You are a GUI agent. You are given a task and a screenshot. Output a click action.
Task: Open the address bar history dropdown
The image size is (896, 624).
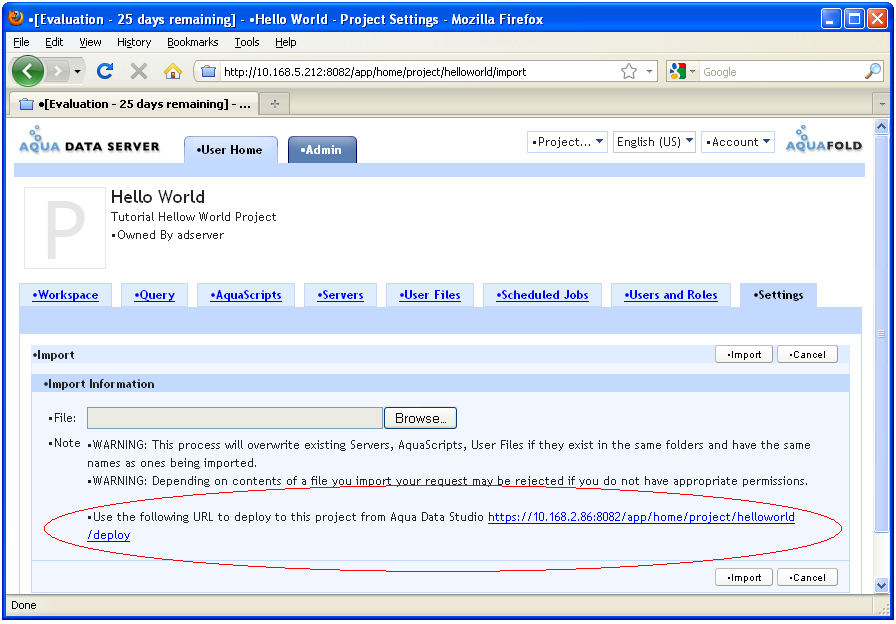[649, 72]
